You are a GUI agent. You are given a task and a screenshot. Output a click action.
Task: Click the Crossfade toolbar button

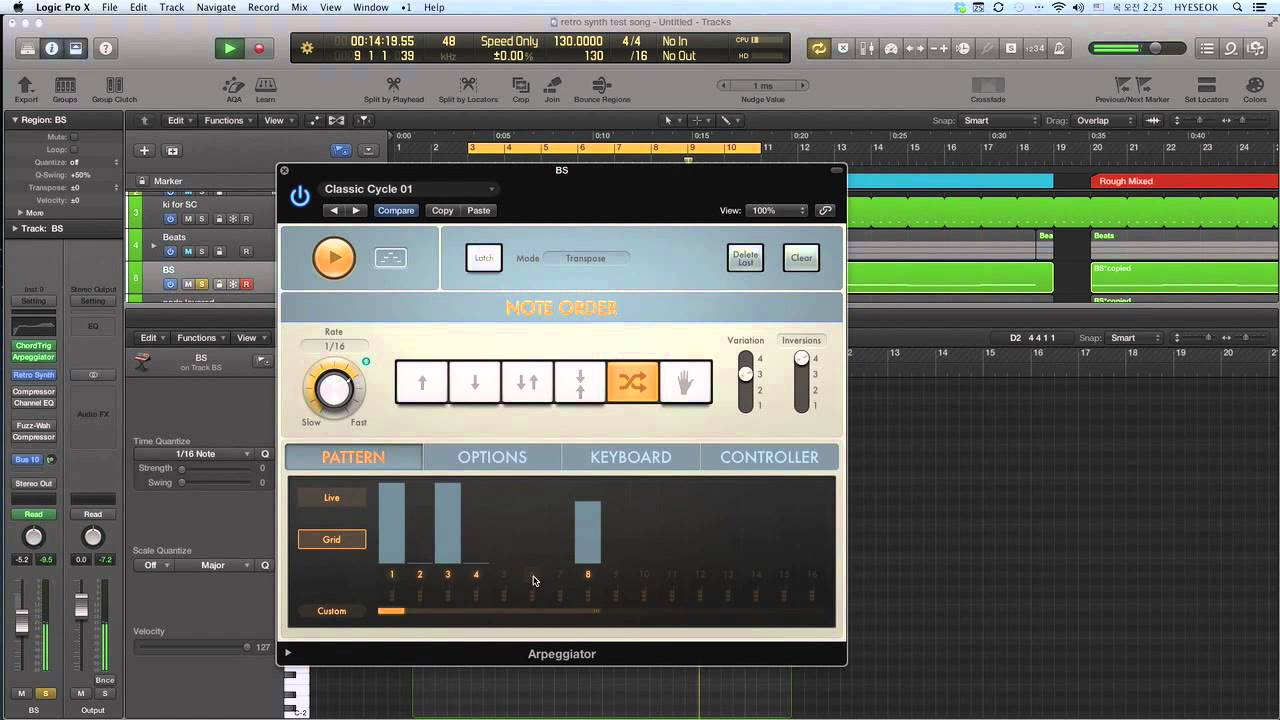988,89
